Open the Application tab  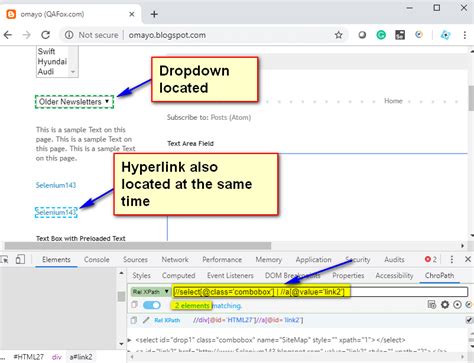[x=313, y=259]
